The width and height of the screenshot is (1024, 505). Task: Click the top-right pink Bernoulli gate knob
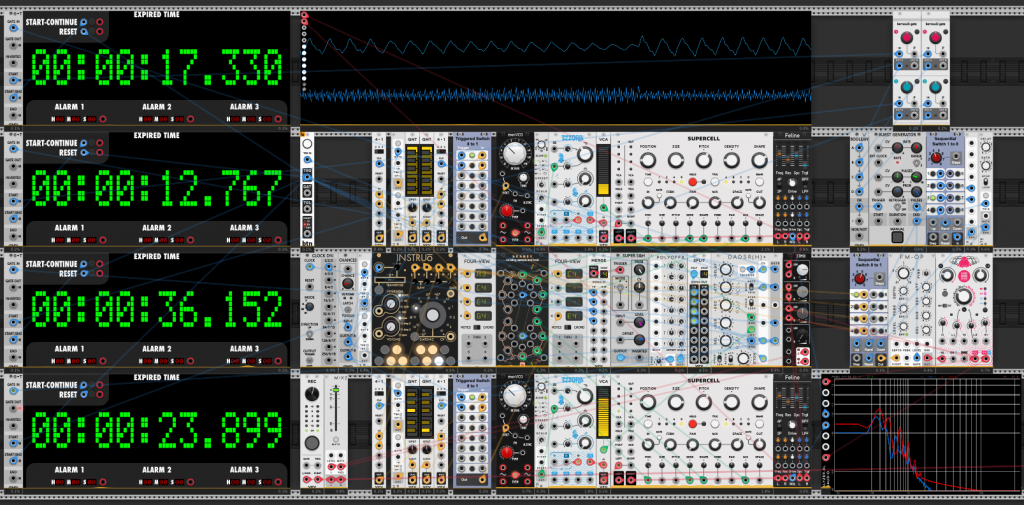[935, 38]
